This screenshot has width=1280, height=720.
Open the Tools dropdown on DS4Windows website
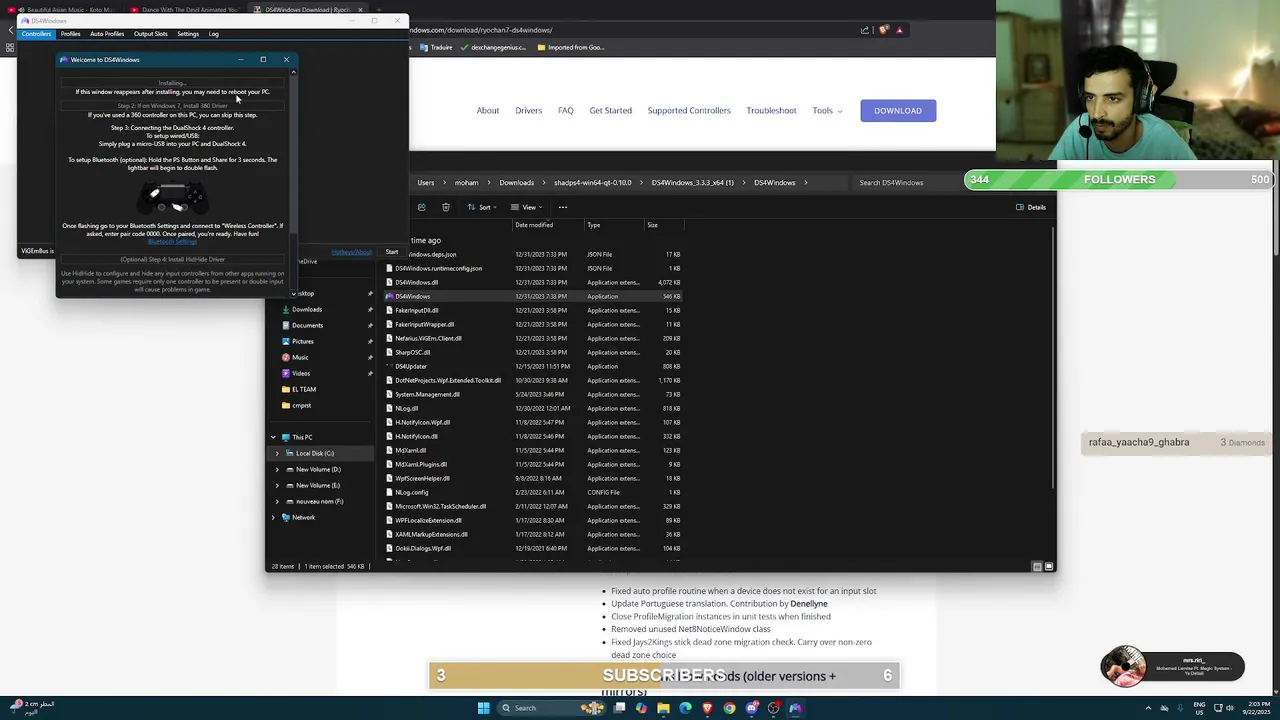point(827,110)
